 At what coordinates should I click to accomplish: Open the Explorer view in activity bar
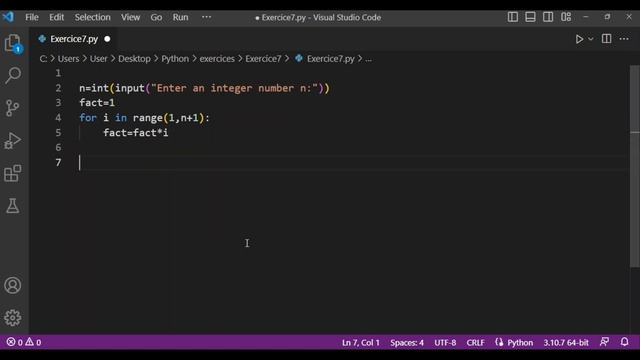tap(13, 43)
